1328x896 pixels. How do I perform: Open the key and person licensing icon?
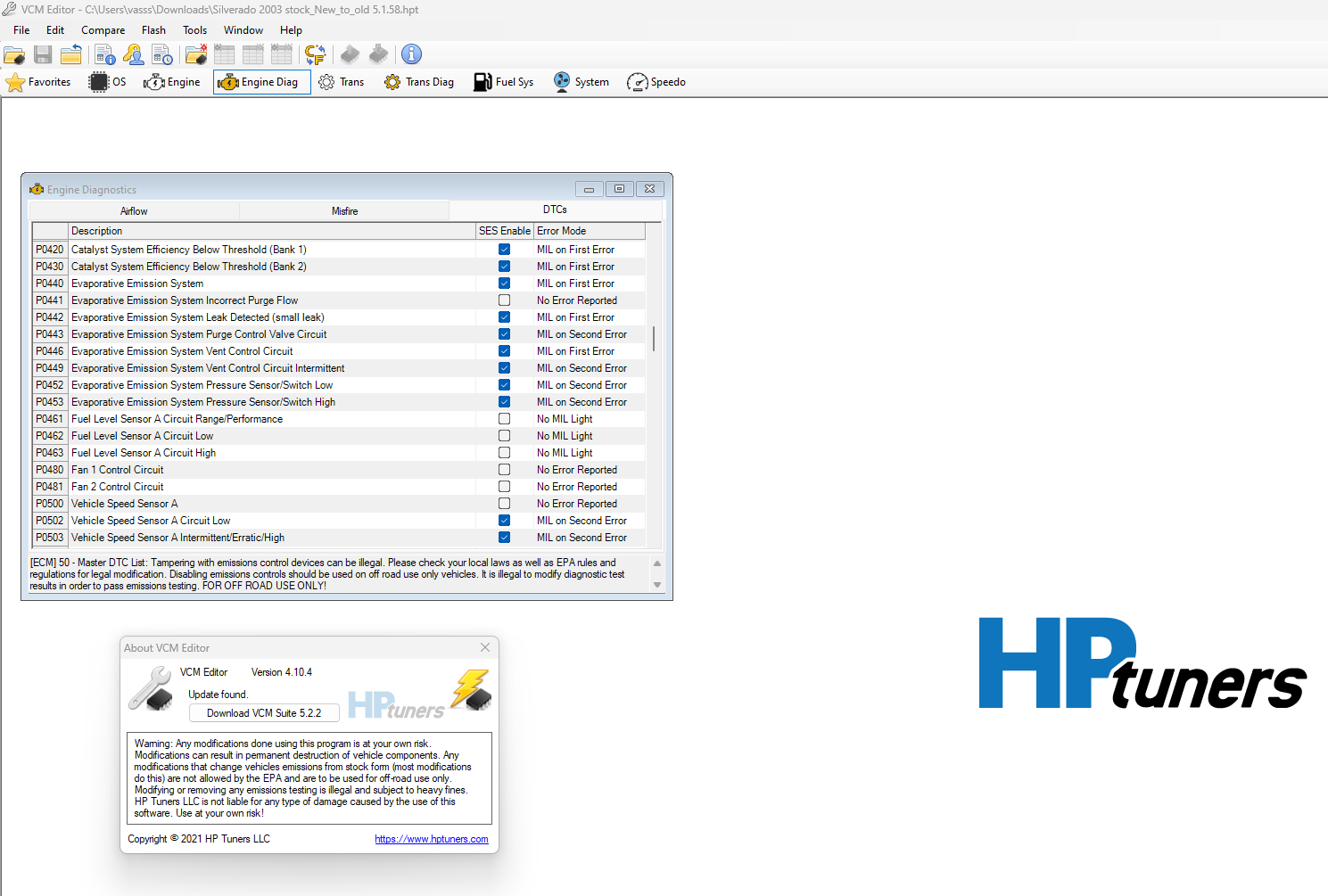[134, 54]
